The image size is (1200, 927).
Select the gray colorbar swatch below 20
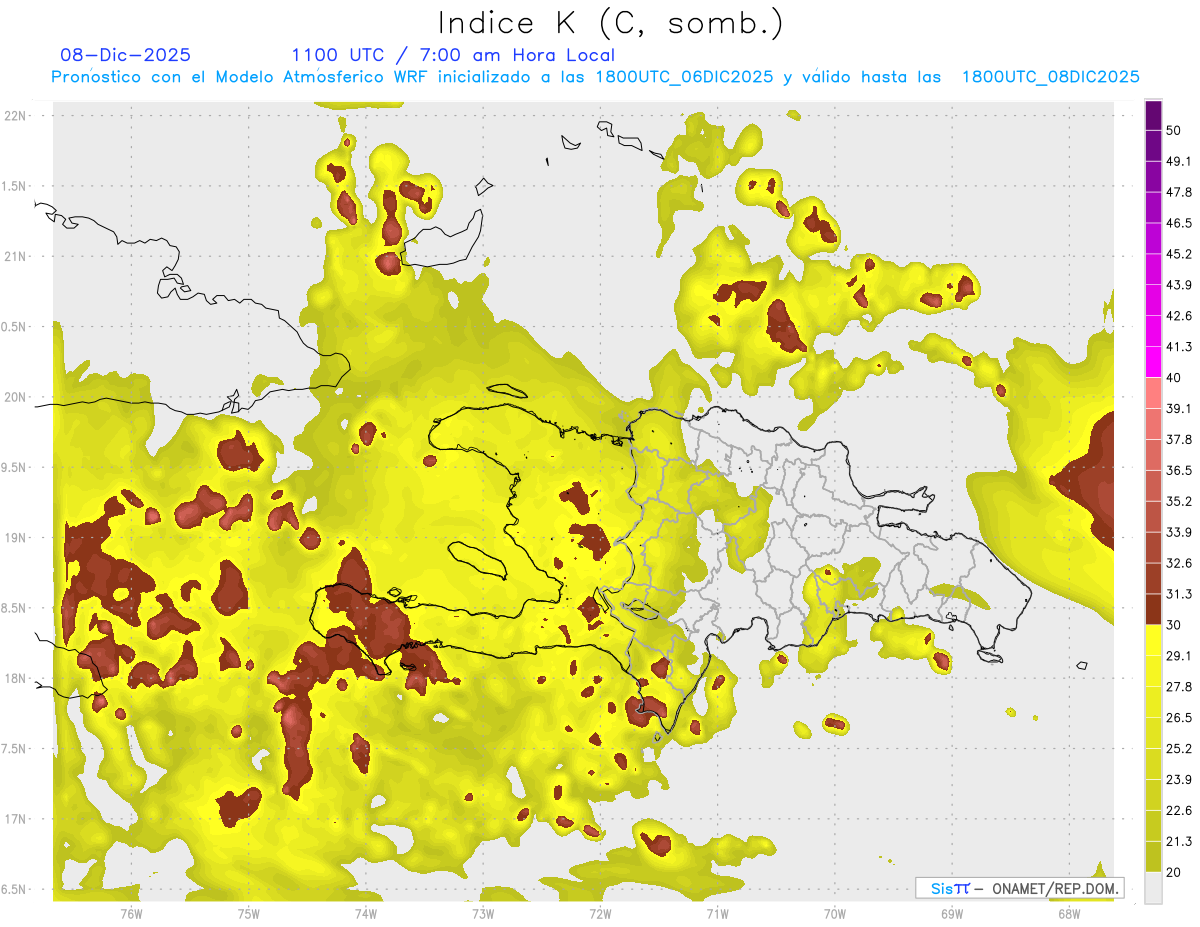(1153, 887)
